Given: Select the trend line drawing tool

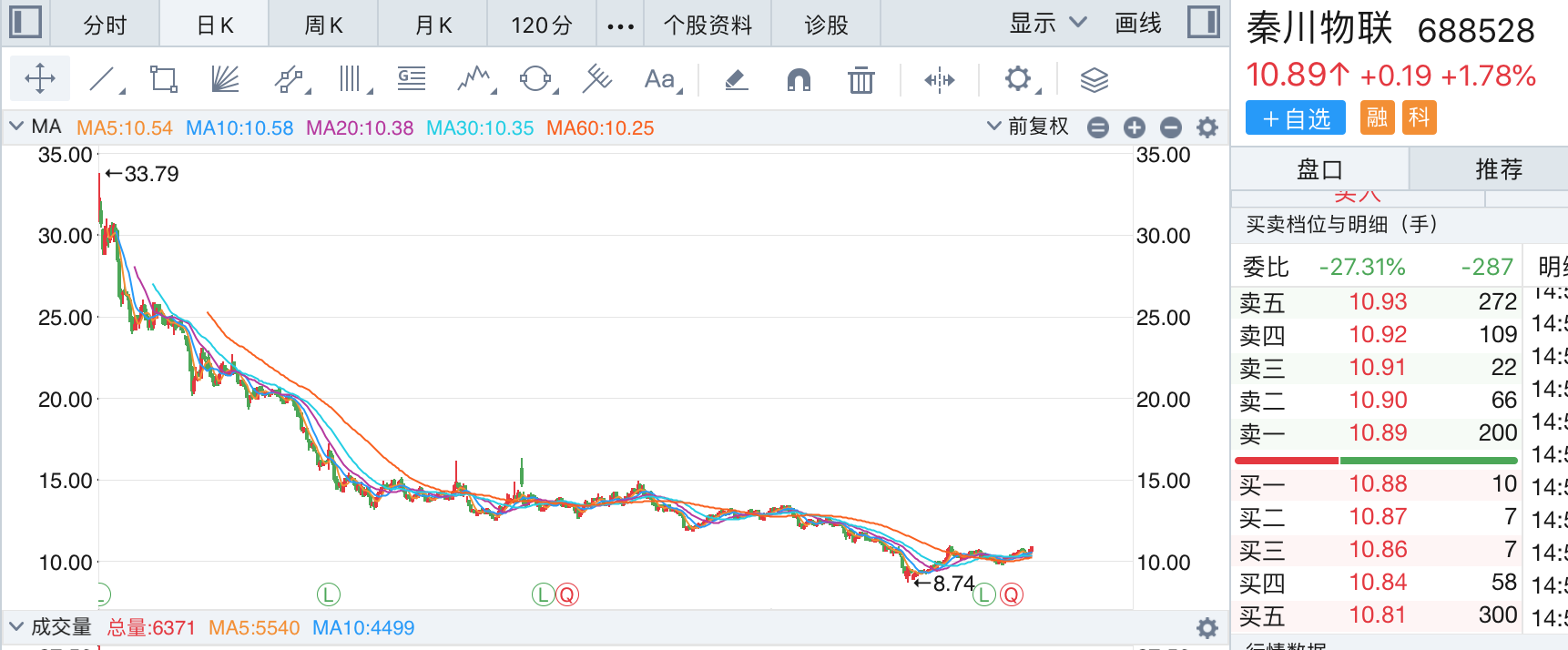Looking at the screenshot, I should click(x=103, y=79).
